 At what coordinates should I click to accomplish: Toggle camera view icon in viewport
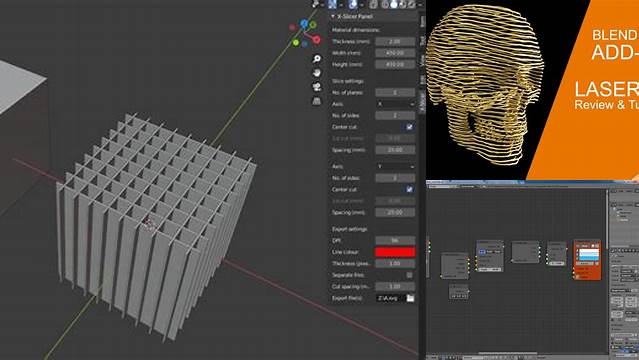point(316,87)
